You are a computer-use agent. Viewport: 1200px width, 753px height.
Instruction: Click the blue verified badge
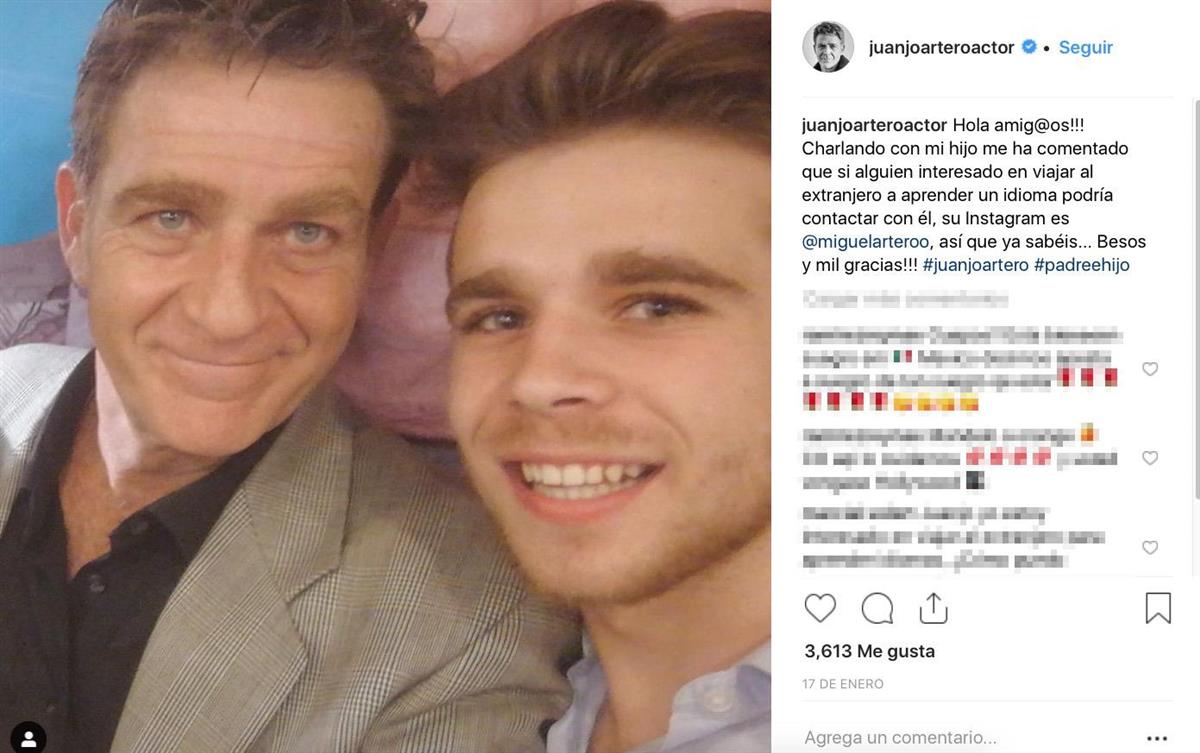click(x=1028, y=47)
